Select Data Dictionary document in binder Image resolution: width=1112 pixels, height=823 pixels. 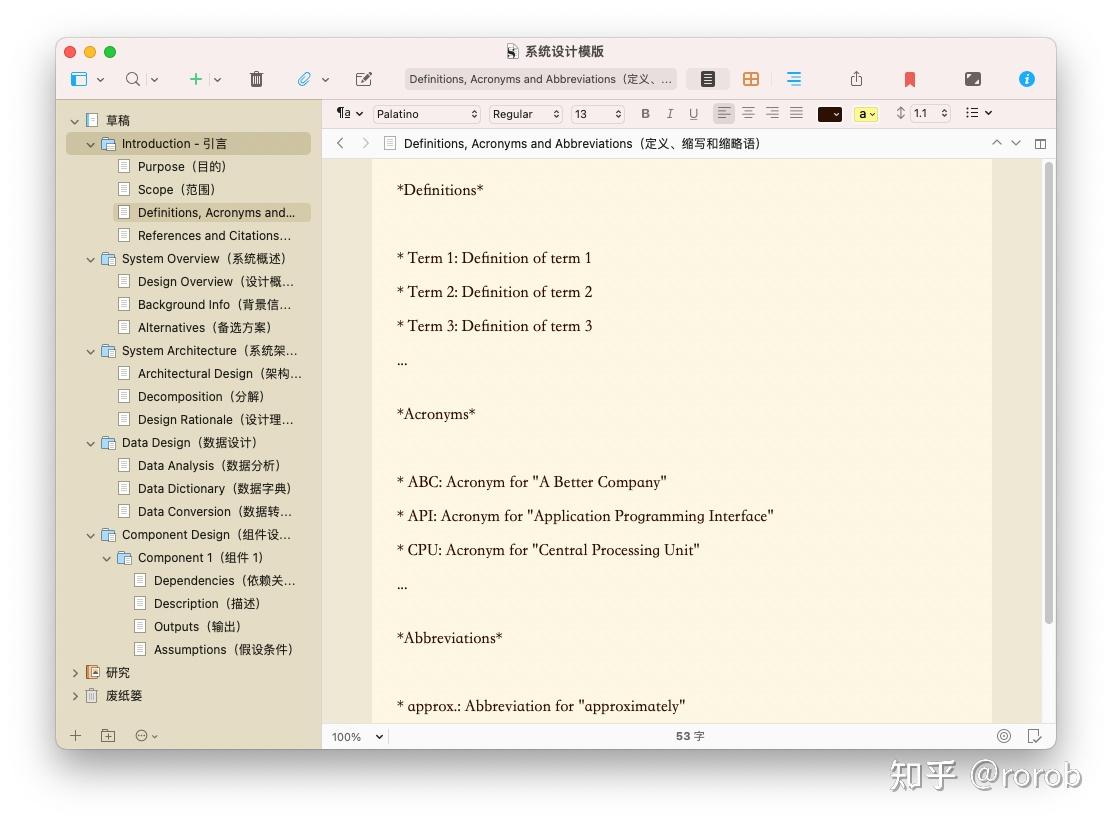(x=214, y=489)
